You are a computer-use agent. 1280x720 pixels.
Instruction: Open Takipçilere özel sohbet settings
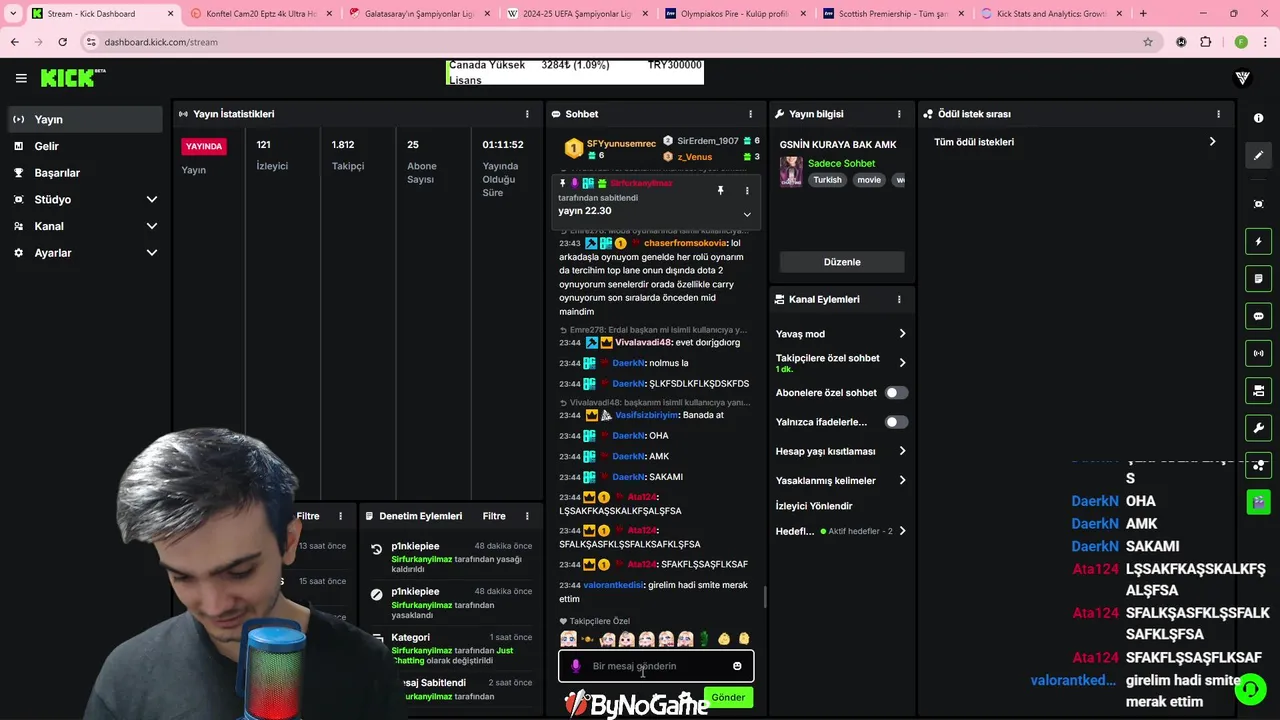coord(902,363)
